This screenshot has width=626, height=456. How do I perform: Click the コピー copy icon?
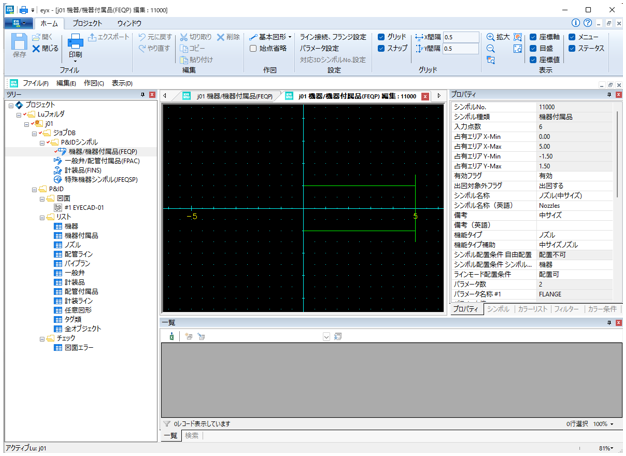click(x=184, y=49)
